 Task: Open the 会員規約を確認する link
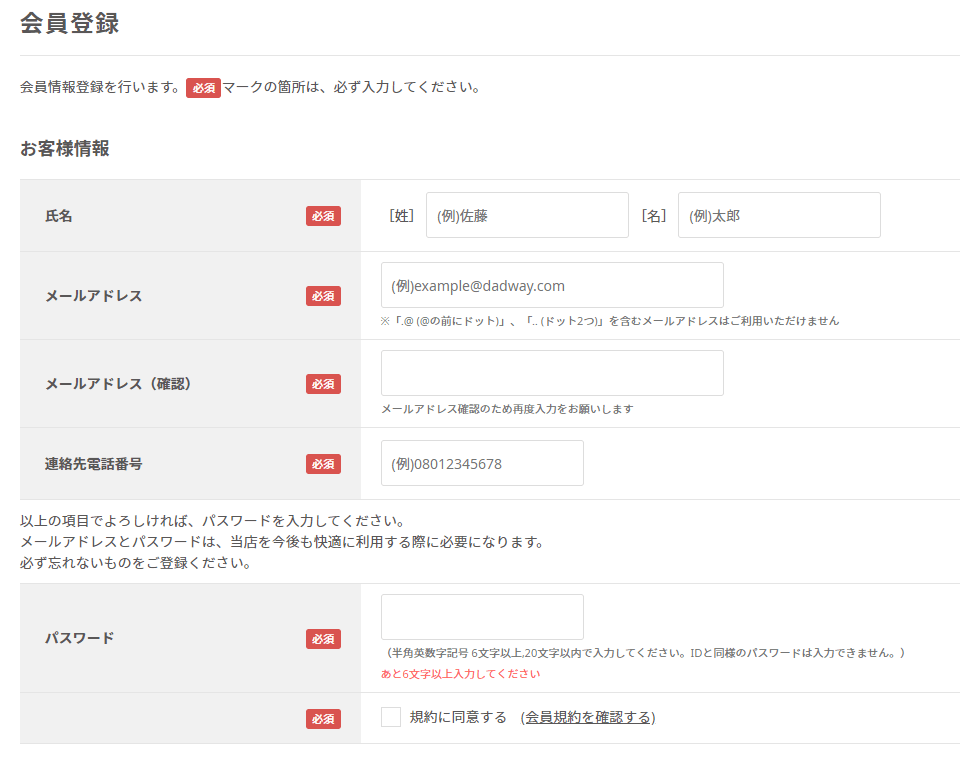pyautogui.click(x=588, y=717)
